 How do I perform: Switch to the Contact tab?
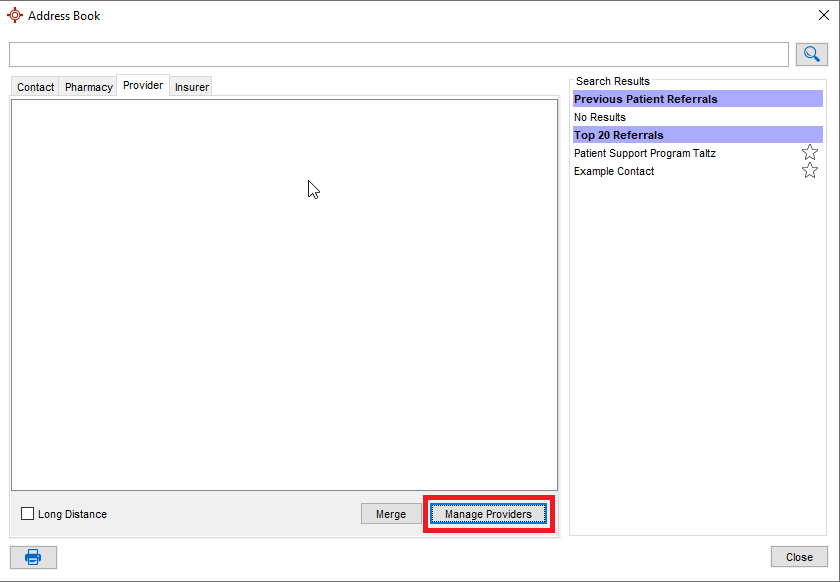[35, 87]
